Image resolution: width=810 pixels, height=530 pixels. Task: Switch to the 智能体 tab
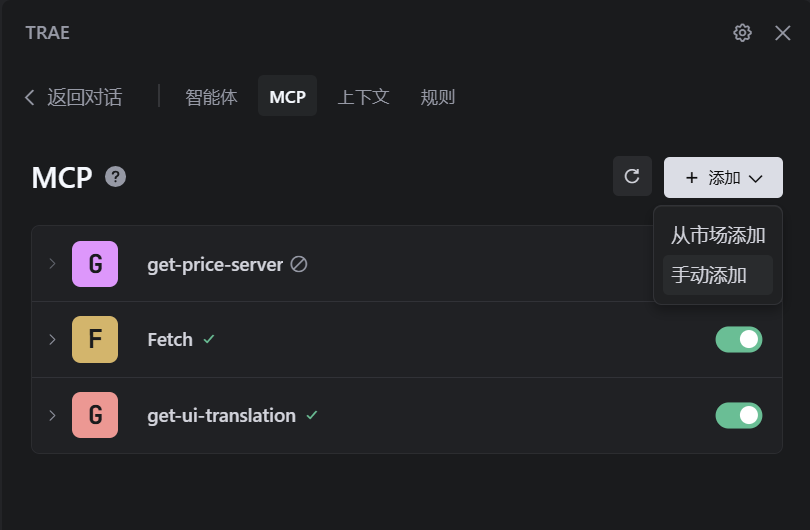click(x=211, y=97)
